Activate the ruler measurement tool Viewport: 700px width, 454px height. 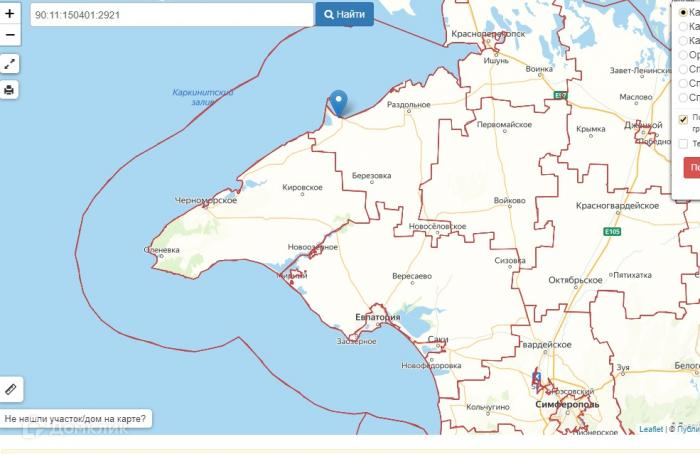tap(11, 389)
